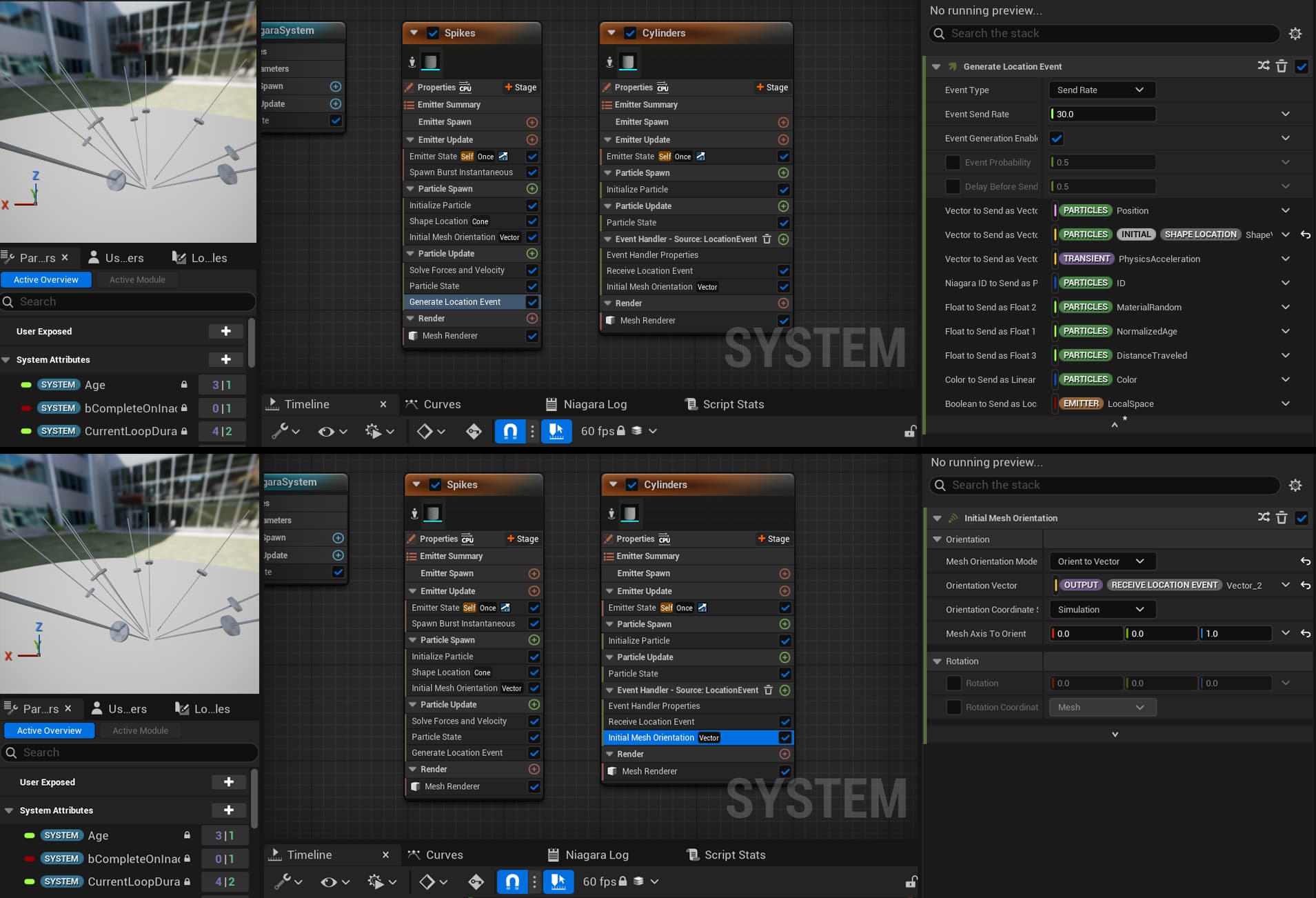Reset the Orientation Vector binding to default
The height and width of the screenshot is (898, 1316).
[x=1305, y=586]
